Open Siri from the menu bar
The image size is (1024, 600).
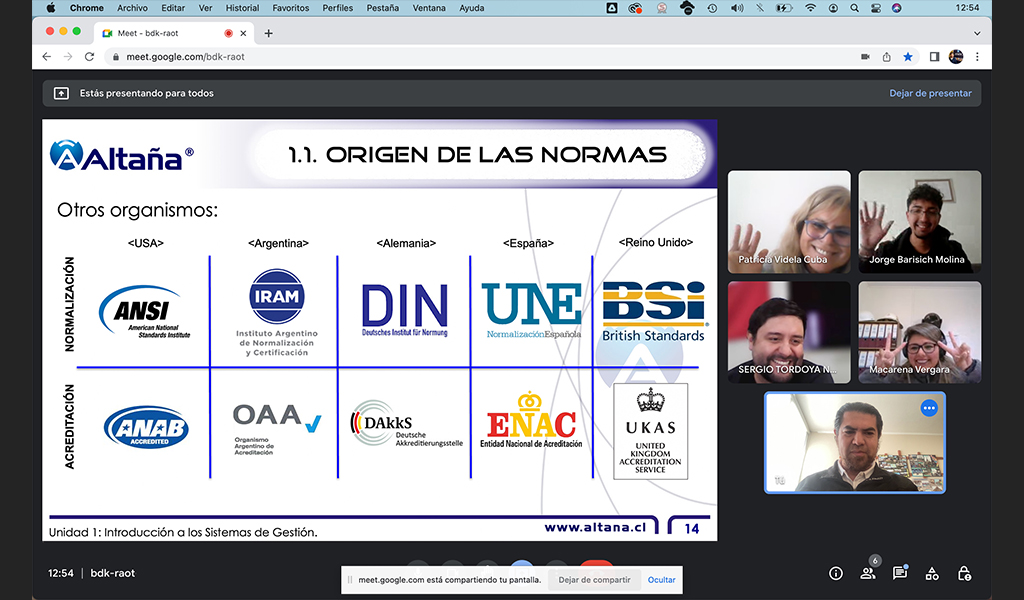897,8
